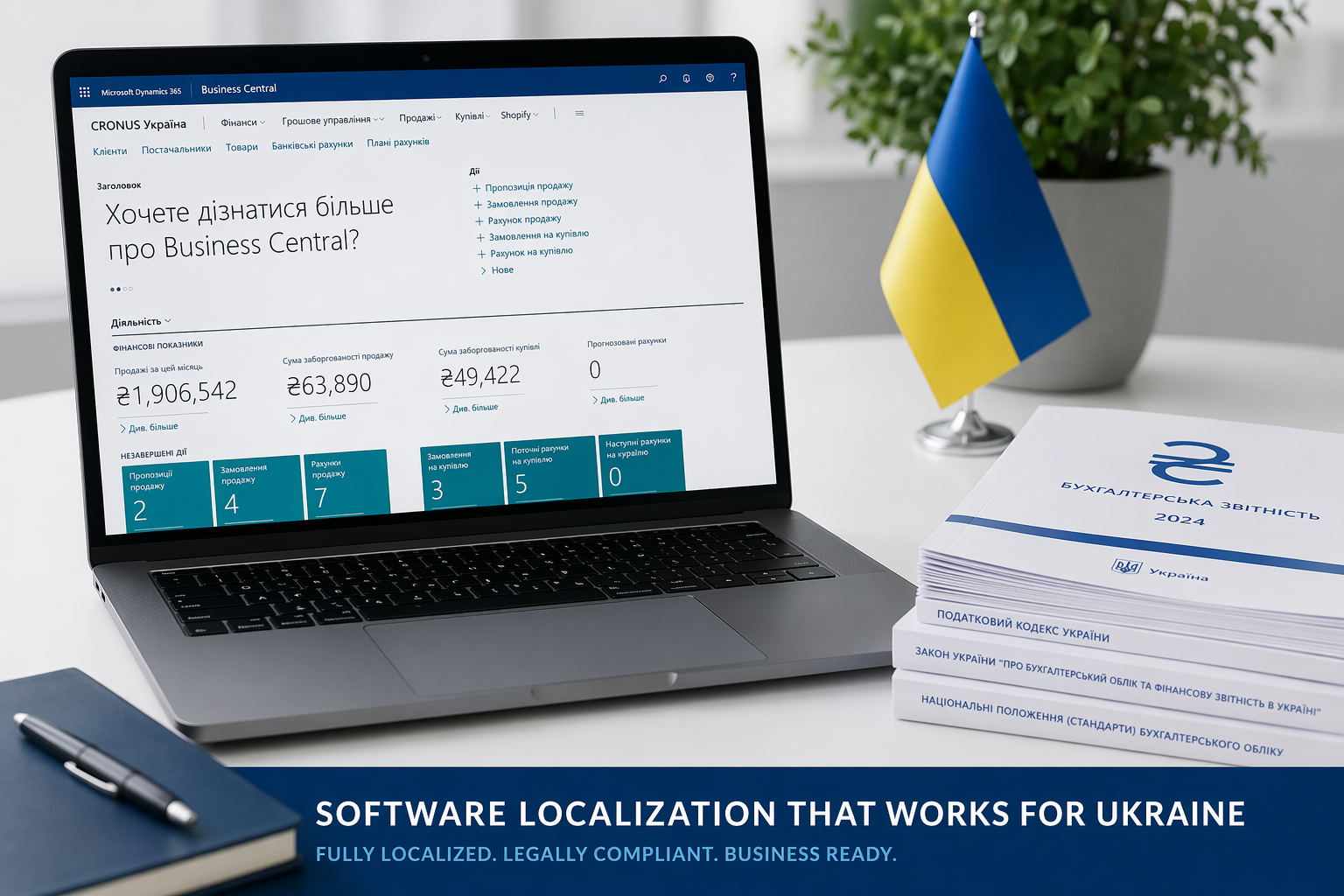Open the app launcher waffle icon
Image resolution: width=1344 pixels, height=896 pixels.
pyautogui.click(x=84, y=92)
